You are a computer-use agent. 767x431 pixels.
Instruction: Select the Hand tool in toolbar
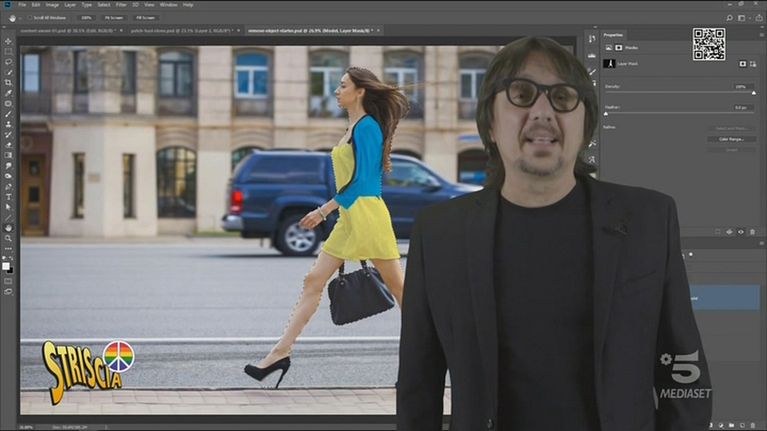(8, 227)
